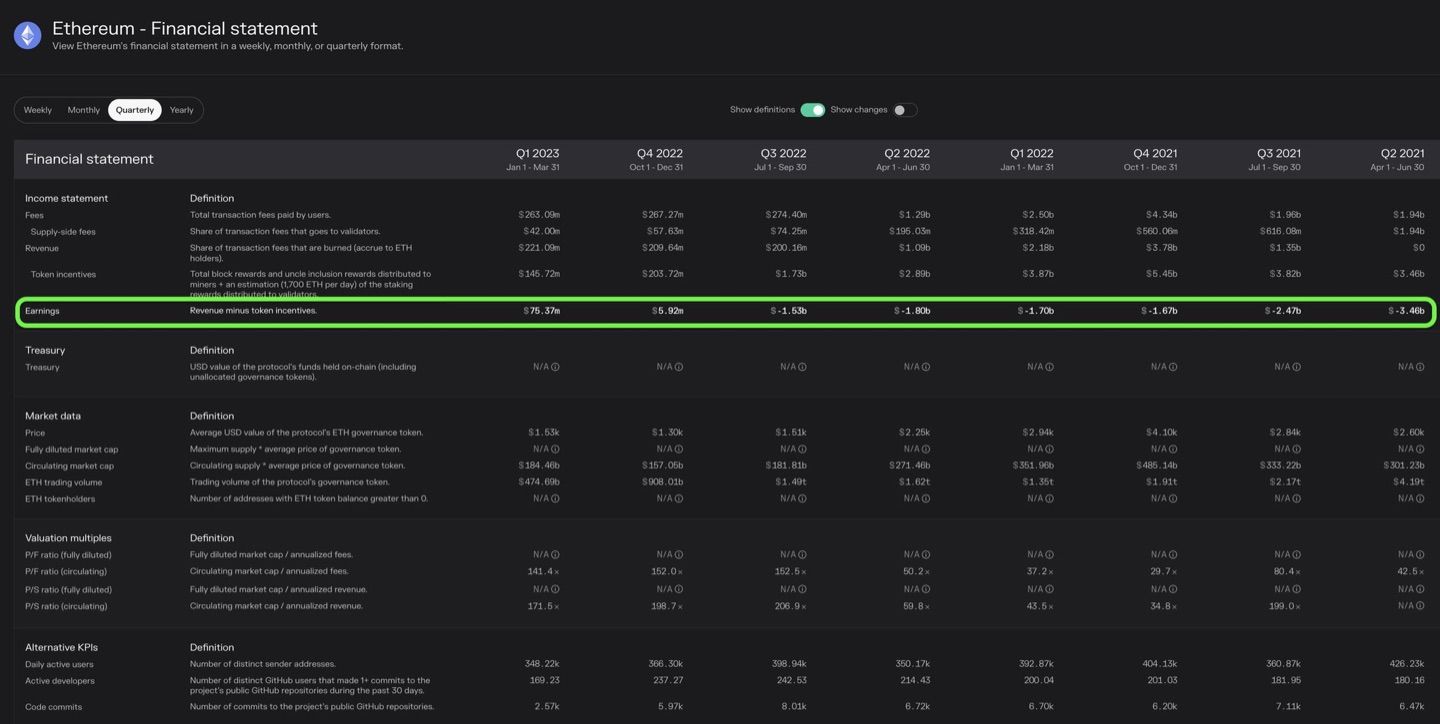
Task: Click Treasury N/A info icon for Q1 2022
Action: pyautogui.click(x=1050, y=367)
